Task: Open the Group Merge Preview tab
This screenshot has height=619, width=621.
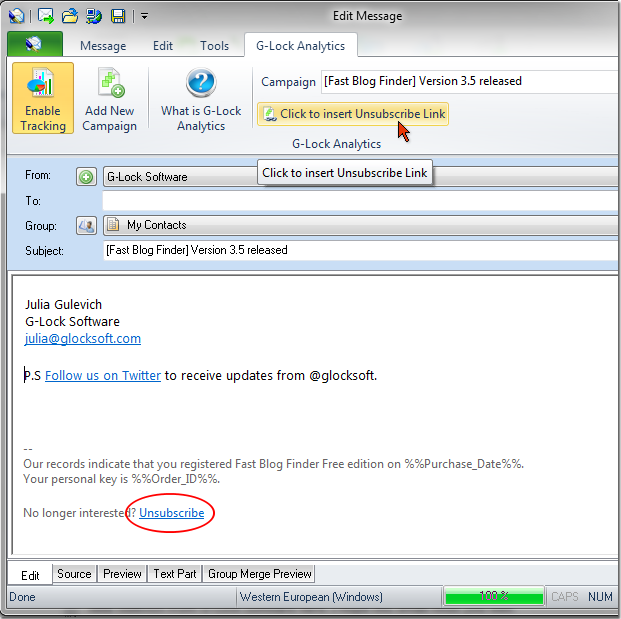Action: click(x=259, y=574)
